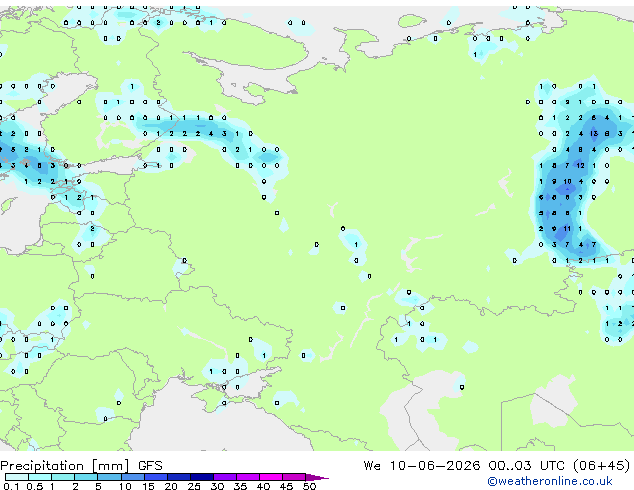634x490 pixels.
Task: Click the legend label '25'
Action: point(194,486)
